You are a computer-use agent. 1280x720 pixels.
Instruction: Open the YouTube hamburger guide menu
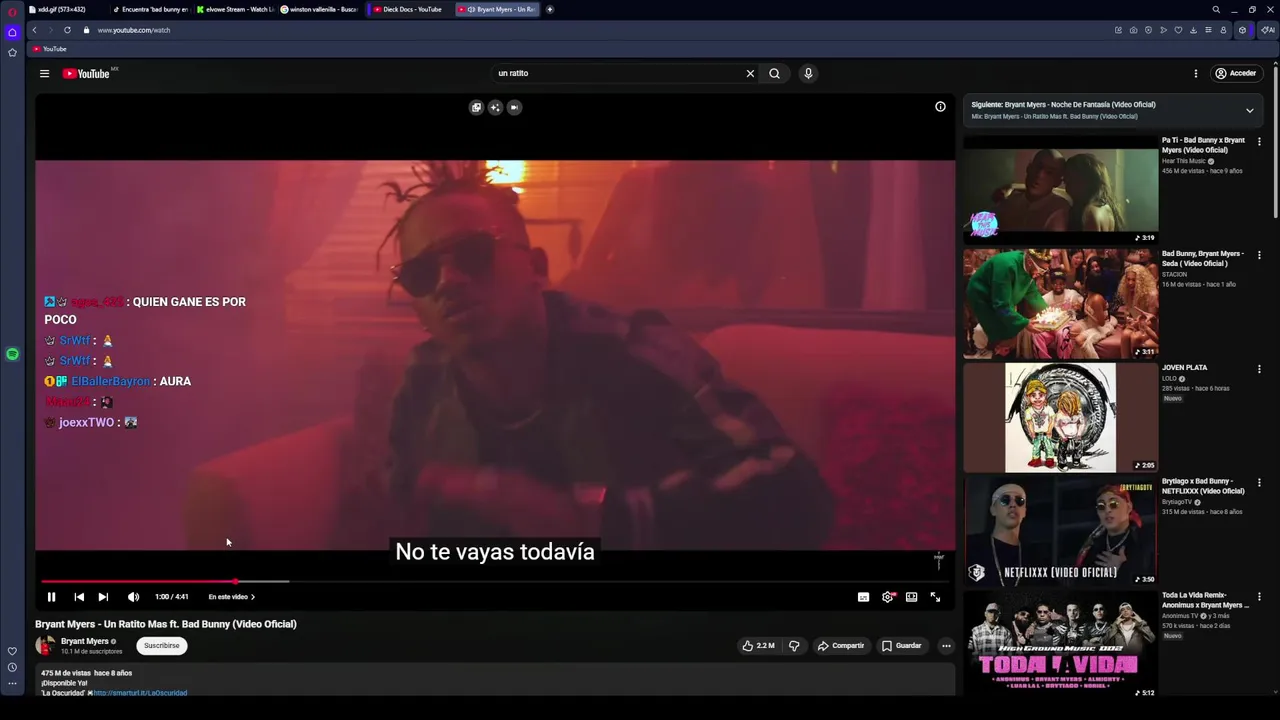coord(44,73)
